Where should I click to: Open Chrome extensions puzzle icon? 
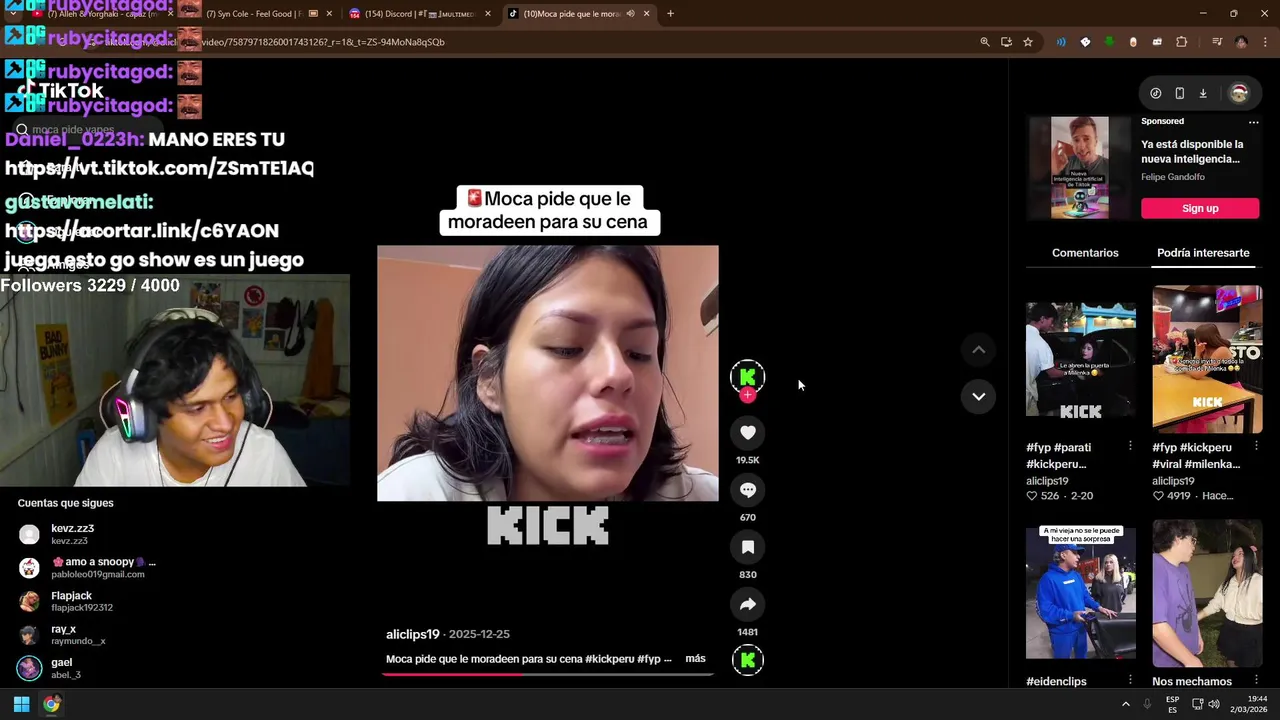1182,42
